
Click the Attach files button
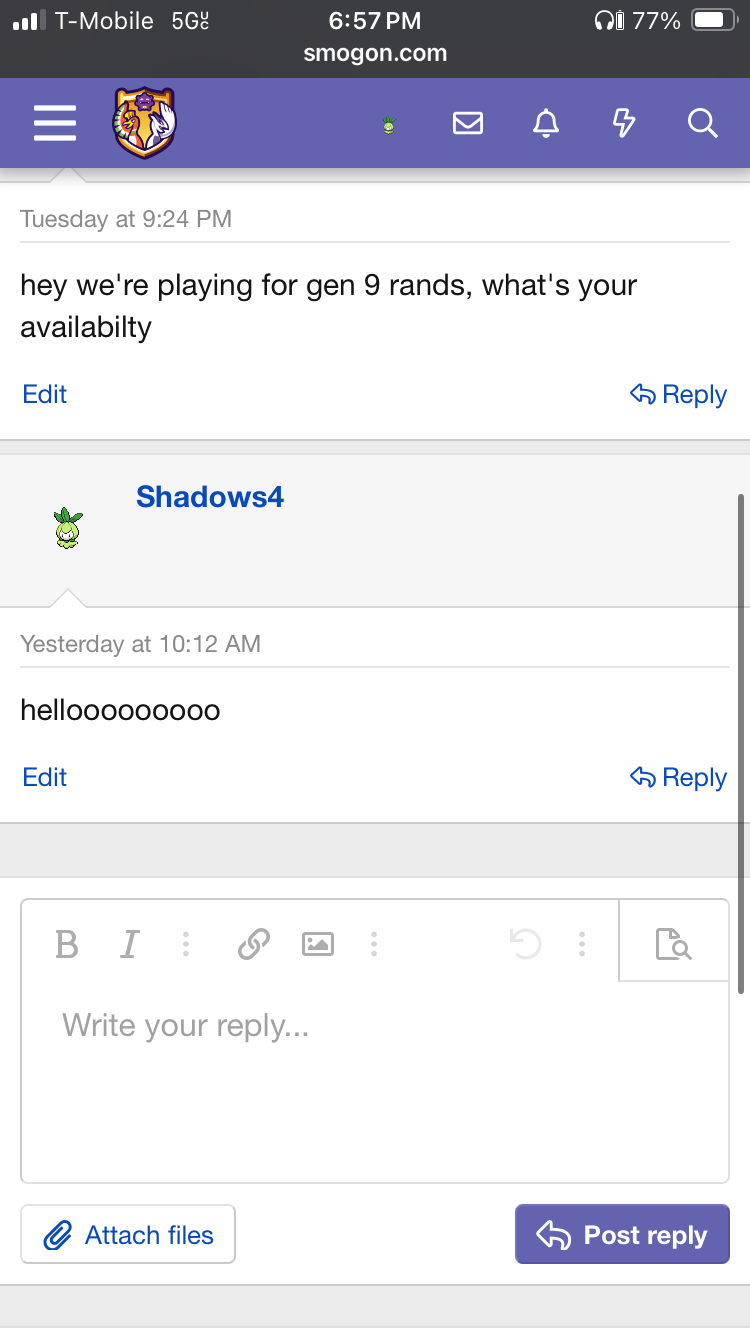tap(128, 1235)
